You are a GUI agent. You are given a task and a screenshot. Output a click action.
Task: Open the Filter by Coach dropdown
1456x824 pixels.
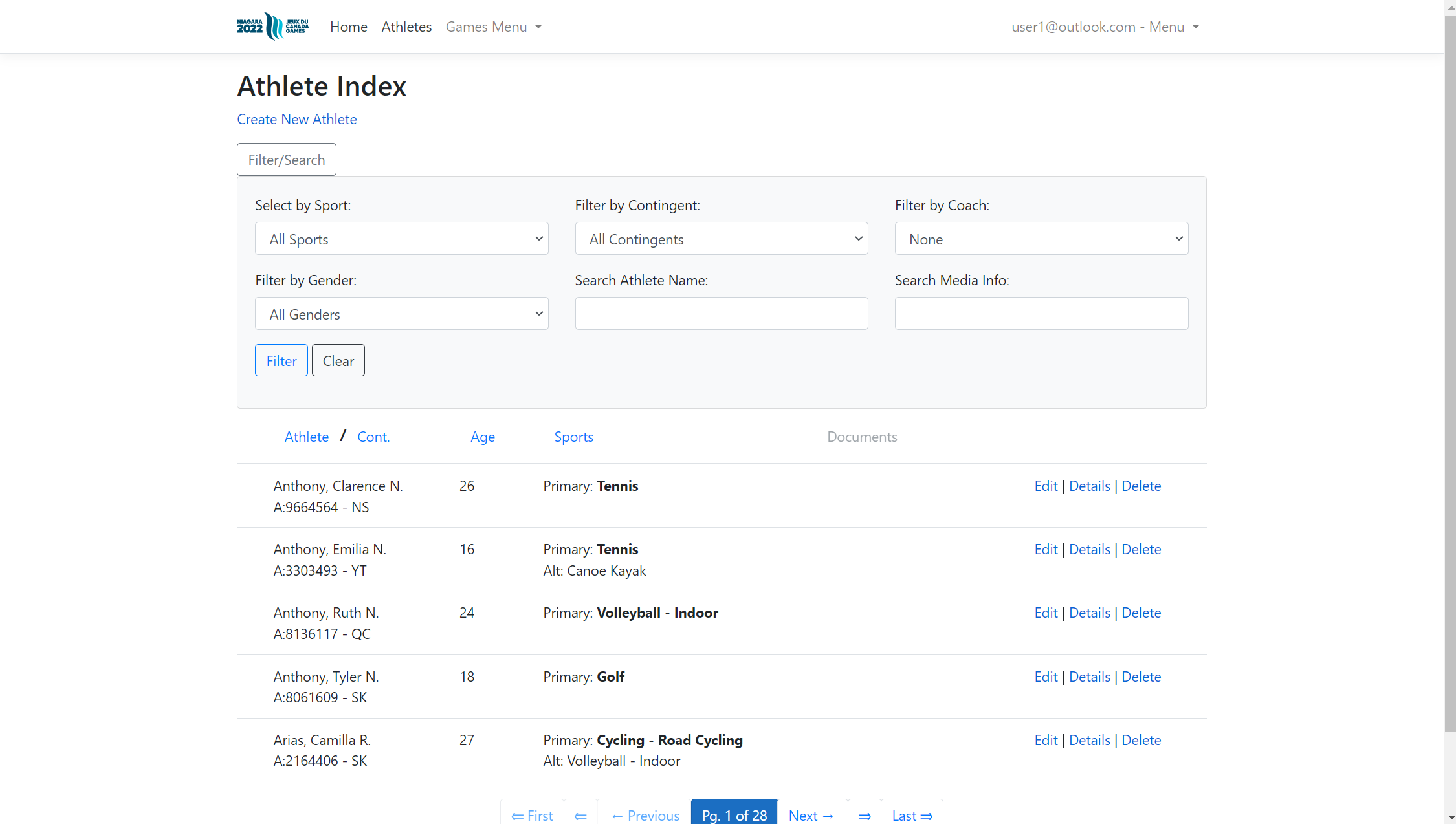point(1041,238)
